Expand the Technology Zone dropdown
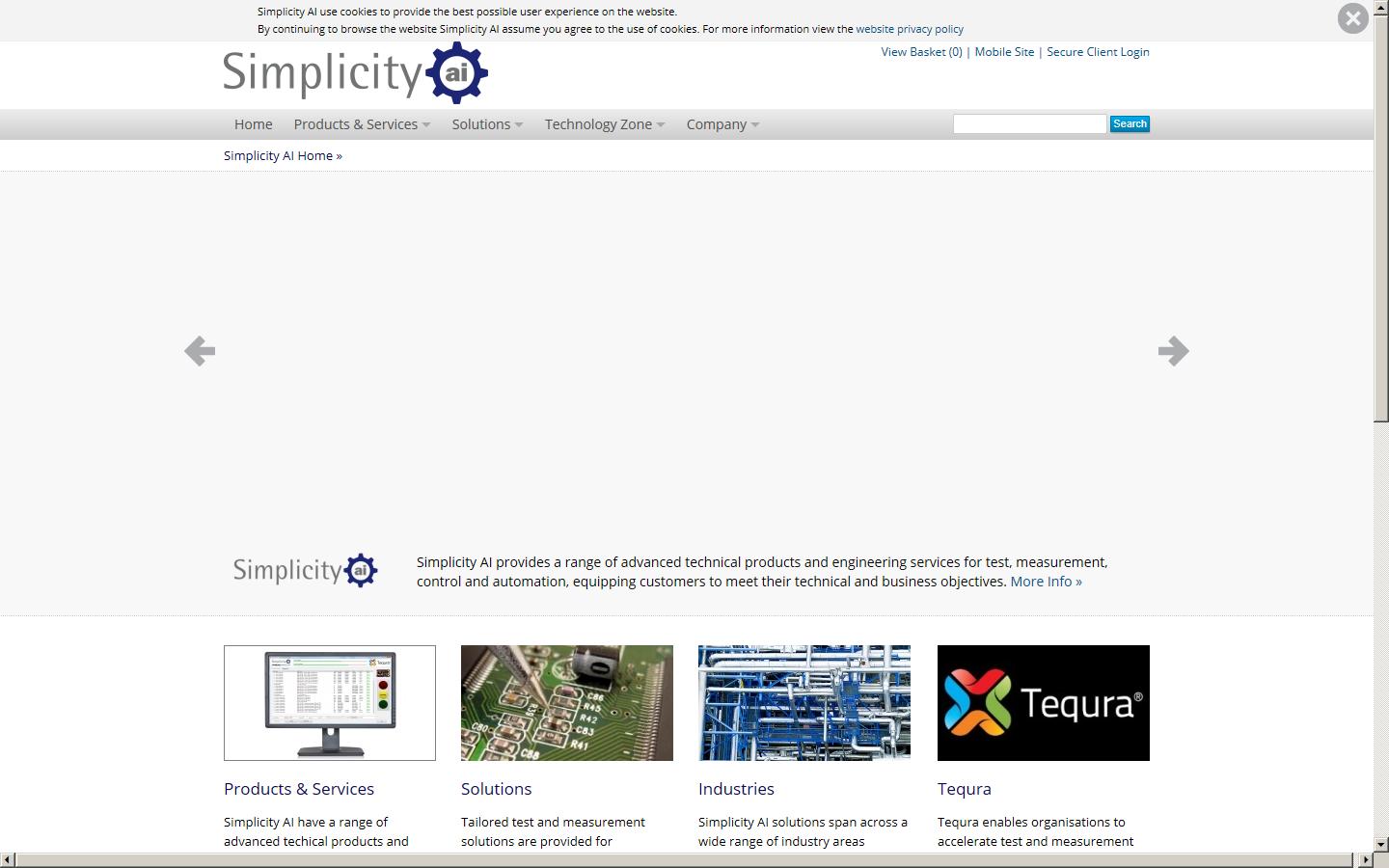1389x868 pixels. [598, 123]
